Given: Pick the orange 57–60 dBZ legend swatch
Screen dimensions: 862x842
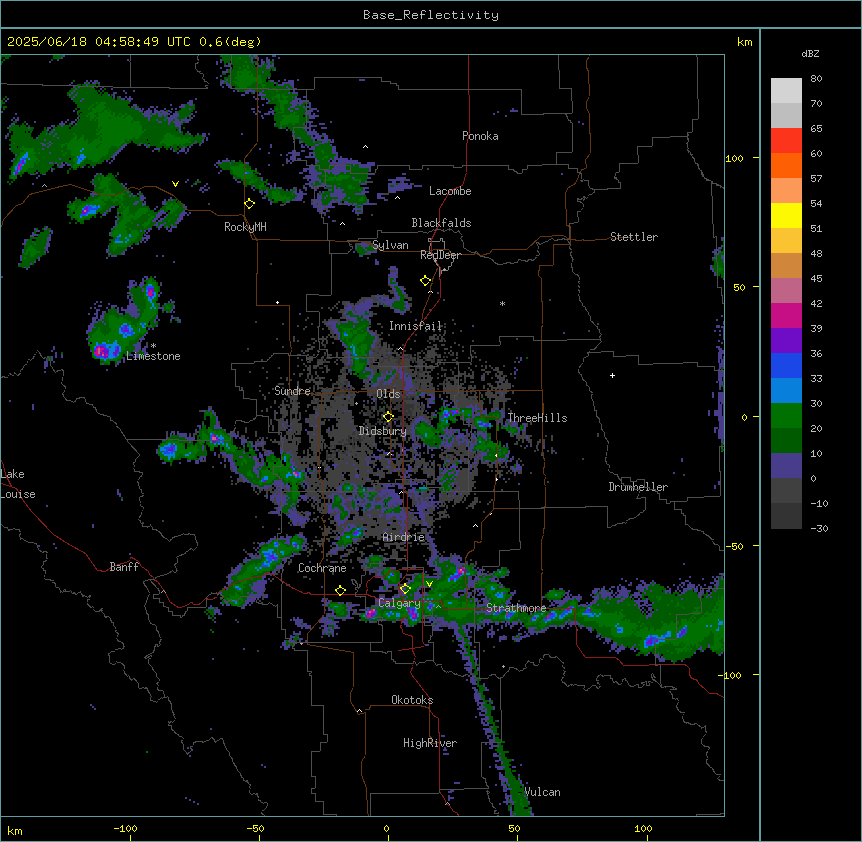Looking at the screenshot, I should 786,165.
